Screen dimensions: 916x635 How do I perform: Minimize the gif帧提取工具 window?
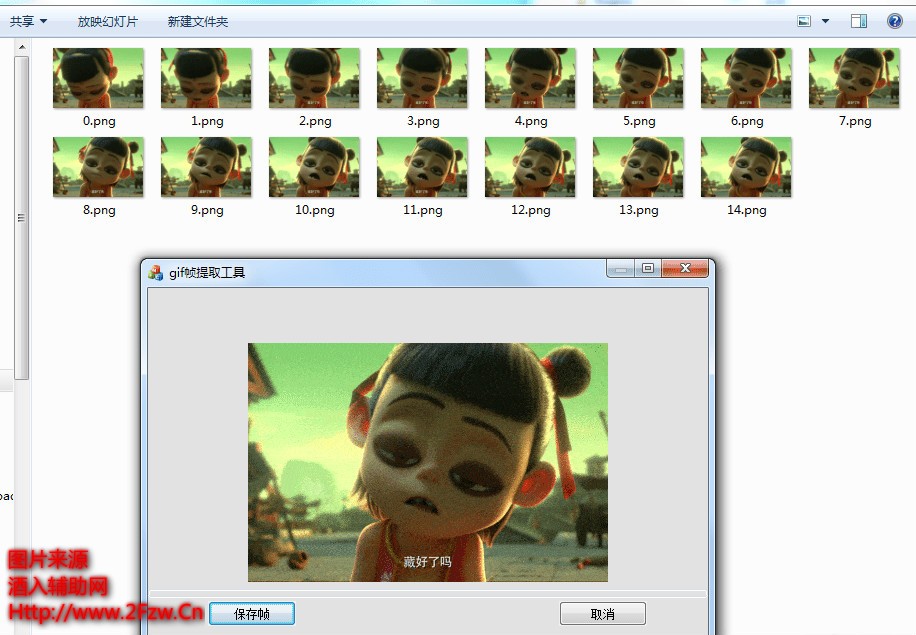tap(620, 269)
